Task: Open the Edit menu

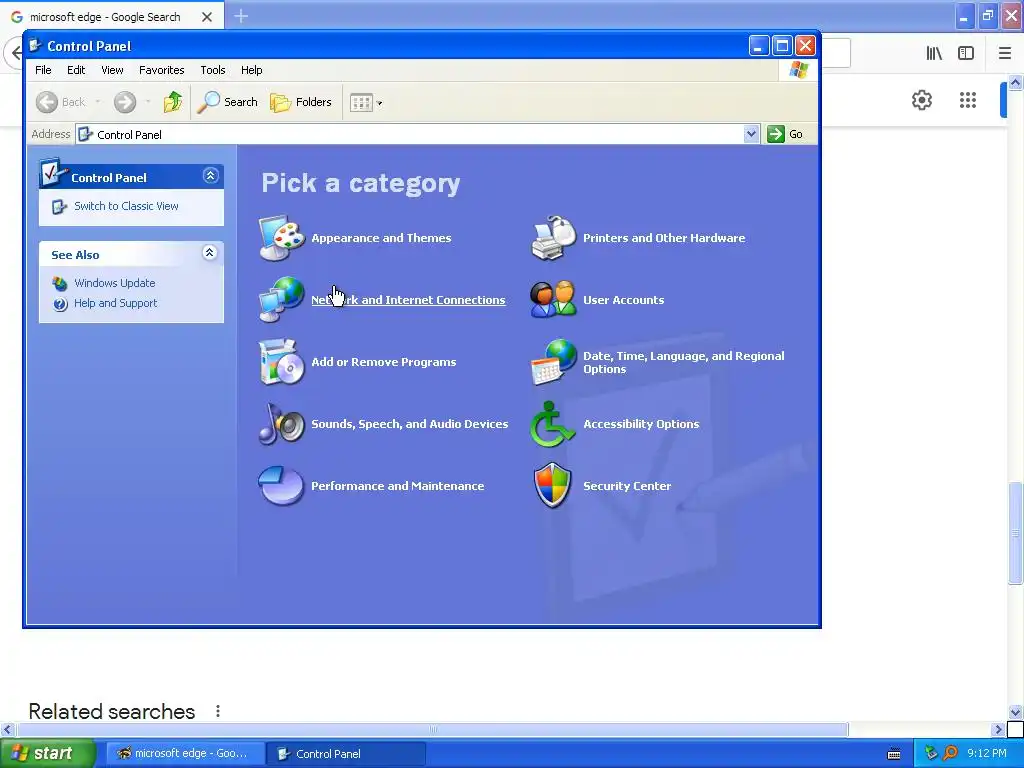Action: click(x=76, y=70)
